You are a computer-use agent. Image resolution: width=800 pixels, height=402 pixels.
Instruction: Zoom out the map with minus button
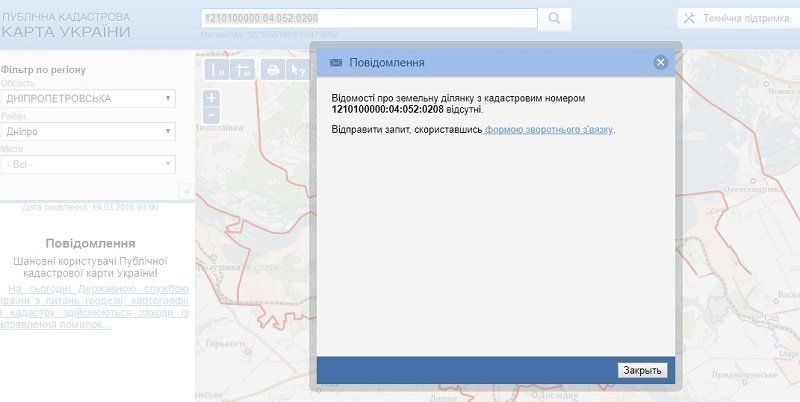(x=211, y=115)
